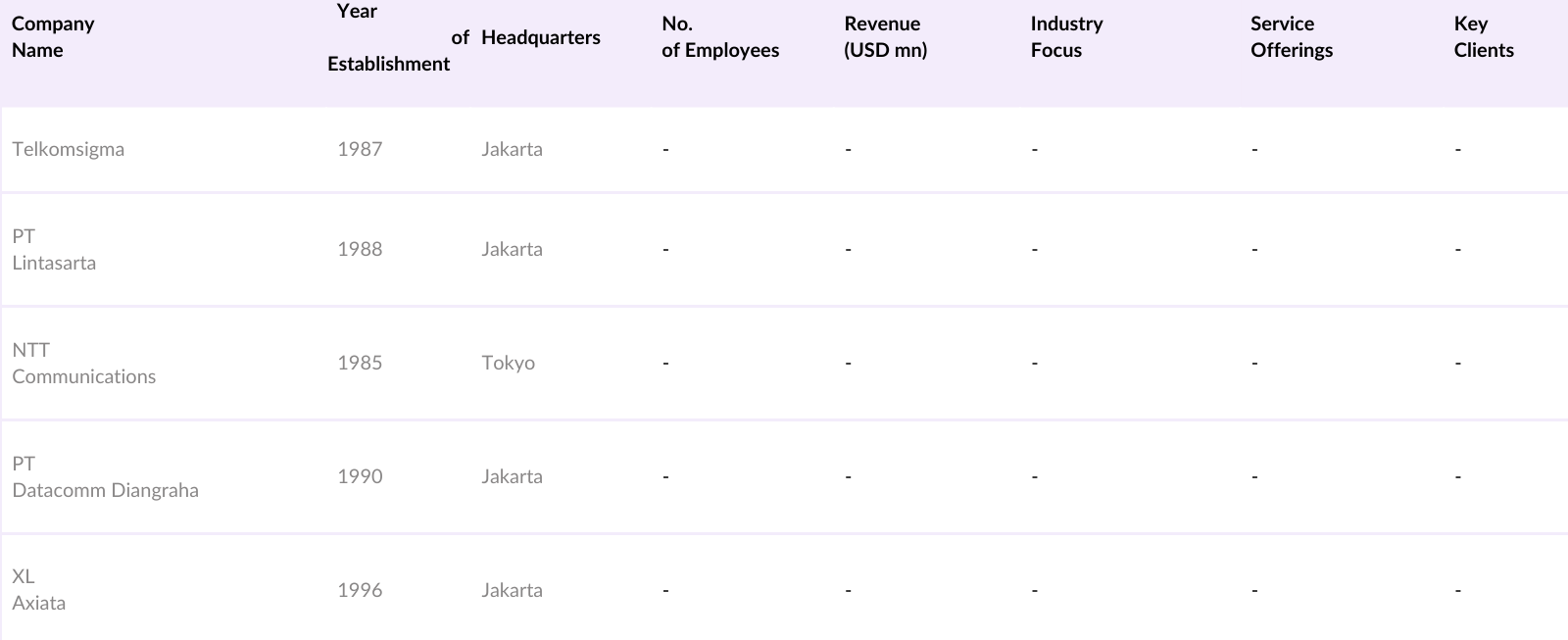This screenshot has height=640, width=1568.
Task: Select the 1996 establishment year cell
Action: 360,590
